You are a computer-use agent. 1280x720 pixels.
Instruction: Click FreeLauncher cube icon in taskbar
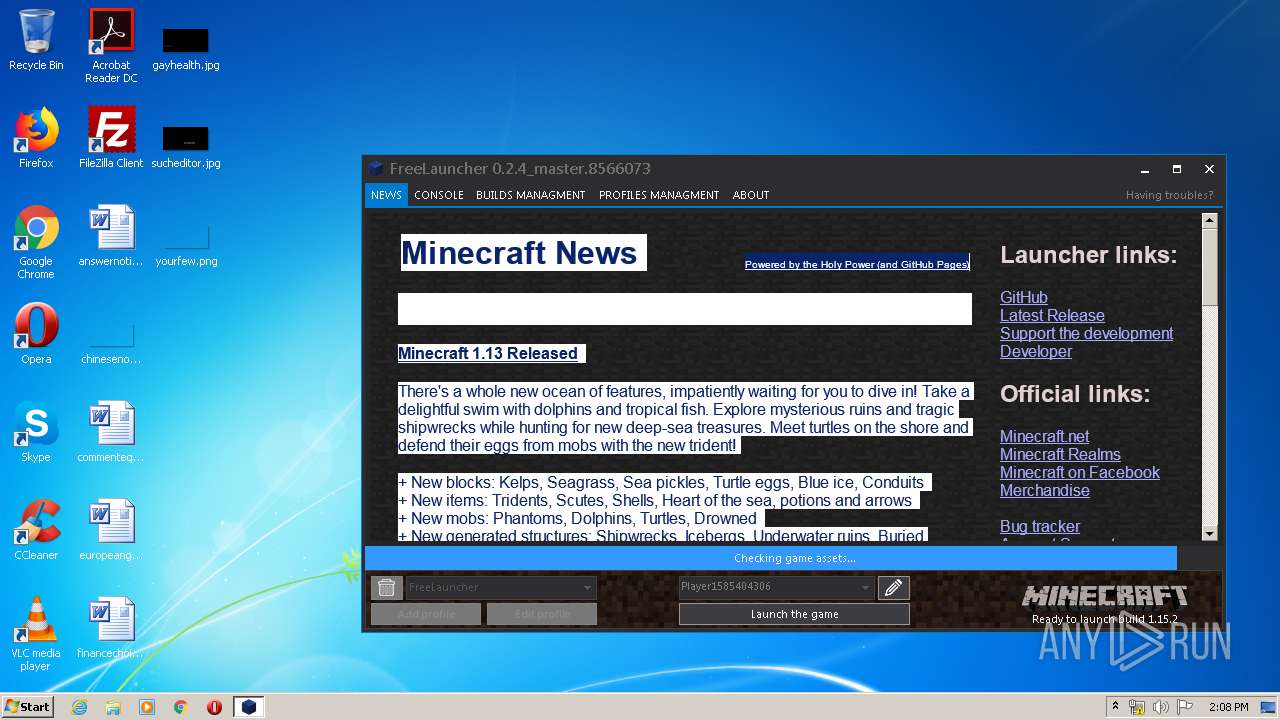[249, 707]
